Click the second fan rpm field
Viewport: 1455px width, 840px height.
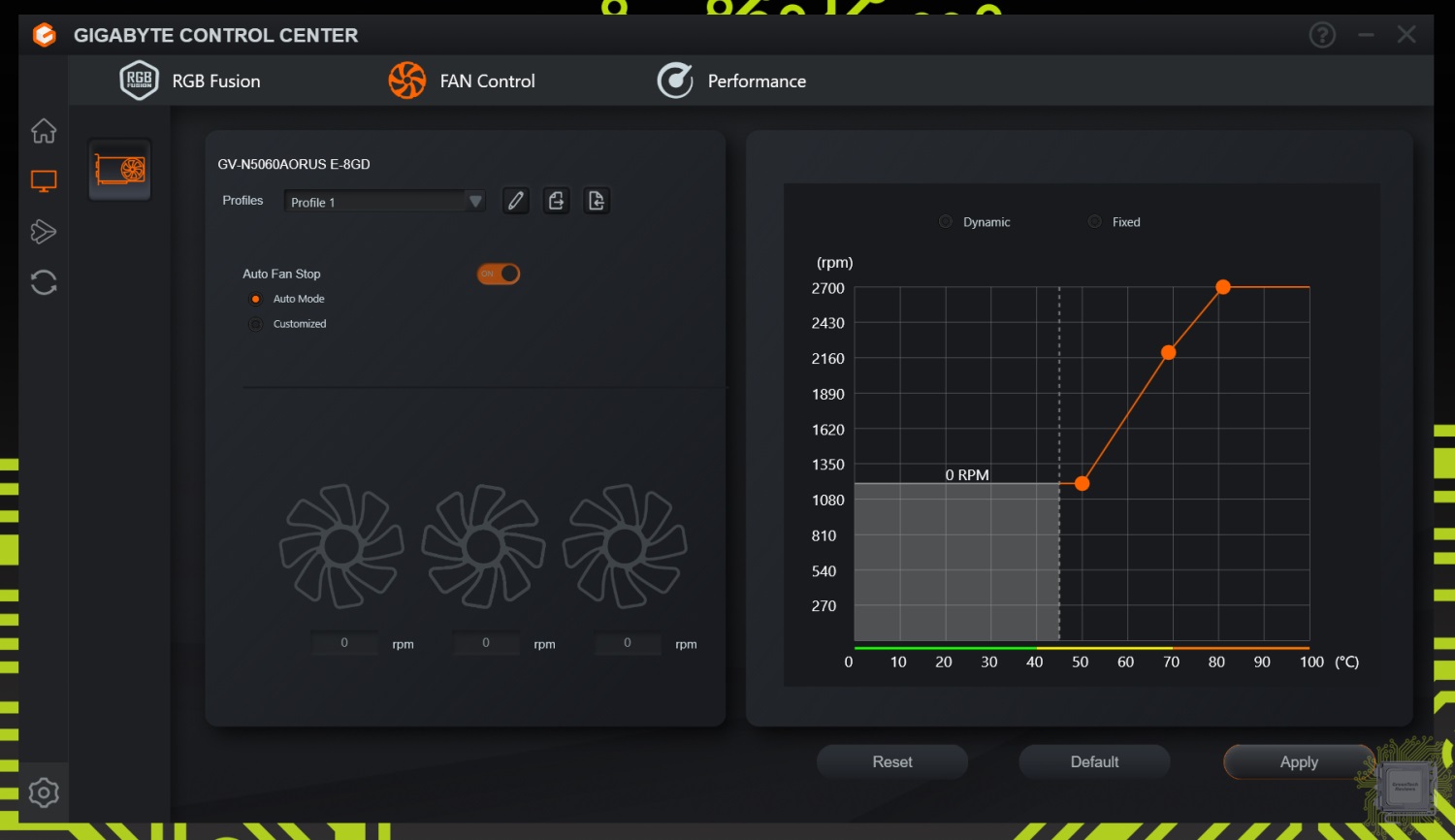click(486, 643)
